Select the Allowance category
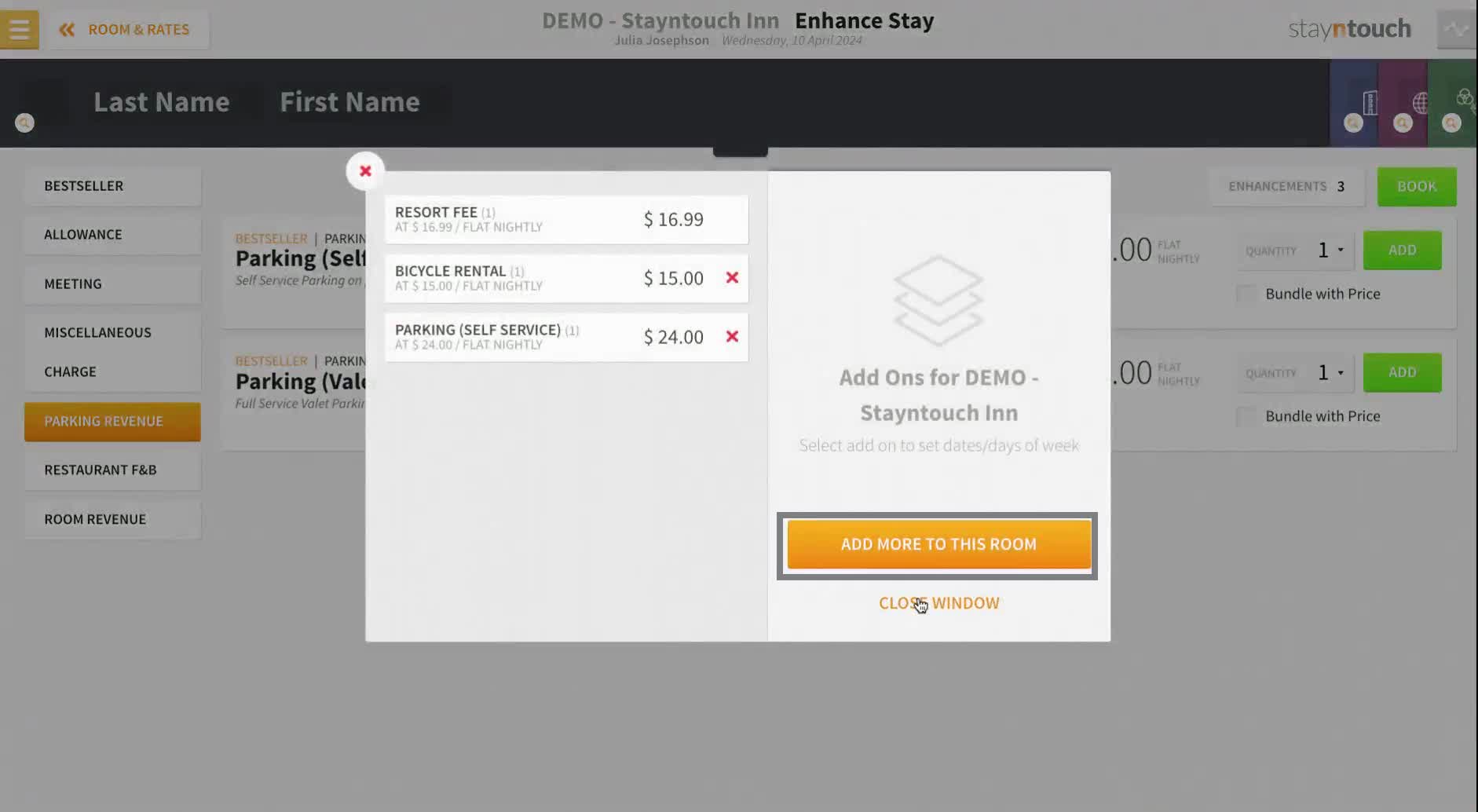The height and width of the screenshot is (812, 1478). click(112, 235)
